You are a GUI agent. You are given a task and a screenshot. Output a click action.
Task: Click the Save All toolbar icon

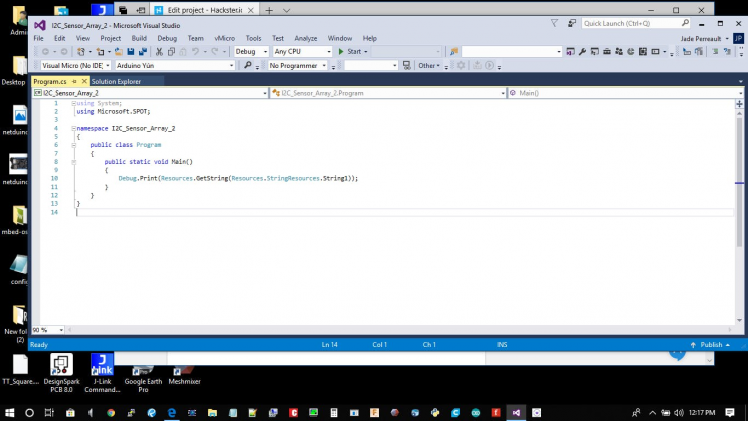(143, 51)
